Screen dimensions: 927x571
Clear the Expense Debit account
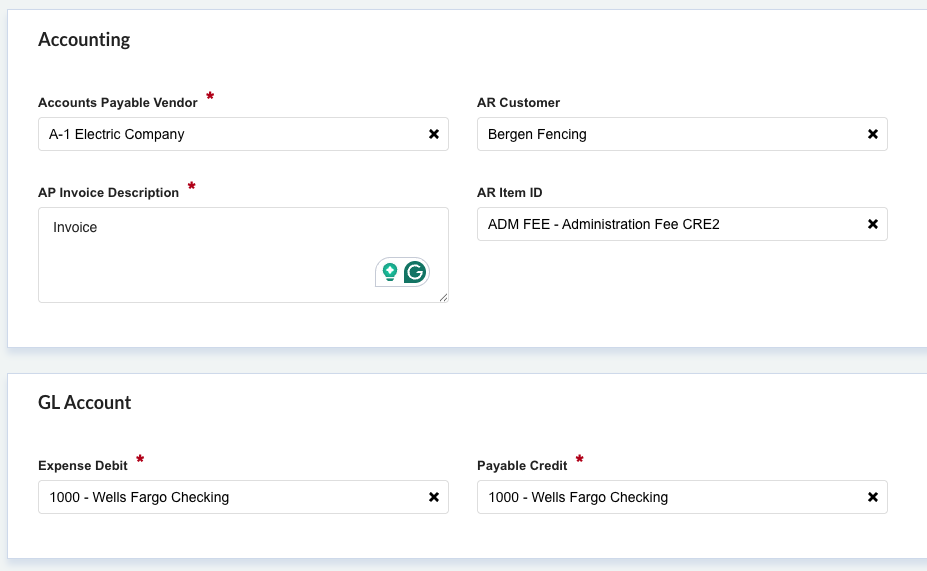click(x=434, y=497)
